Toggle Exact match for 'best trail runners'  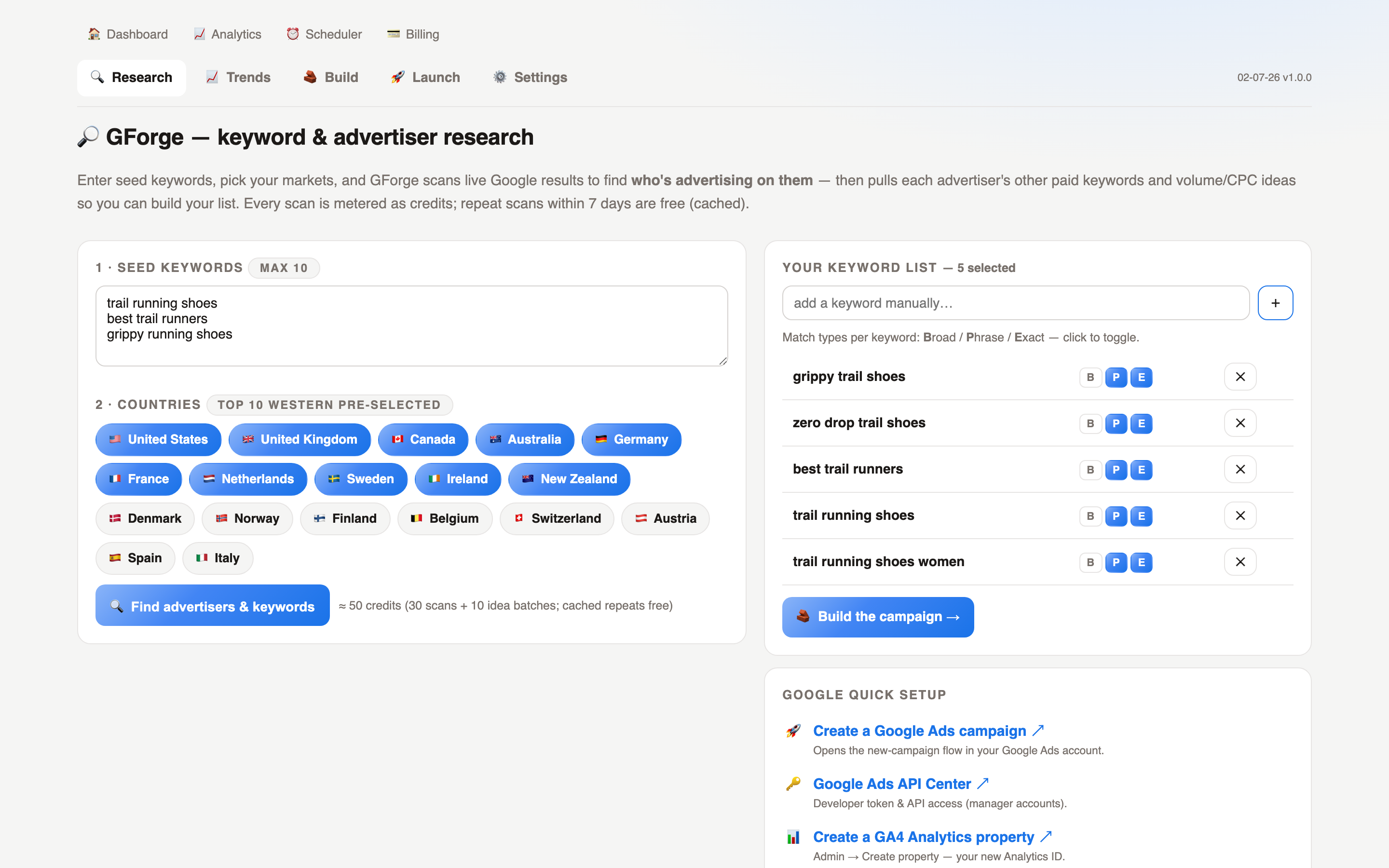(x=1141, y=470)
